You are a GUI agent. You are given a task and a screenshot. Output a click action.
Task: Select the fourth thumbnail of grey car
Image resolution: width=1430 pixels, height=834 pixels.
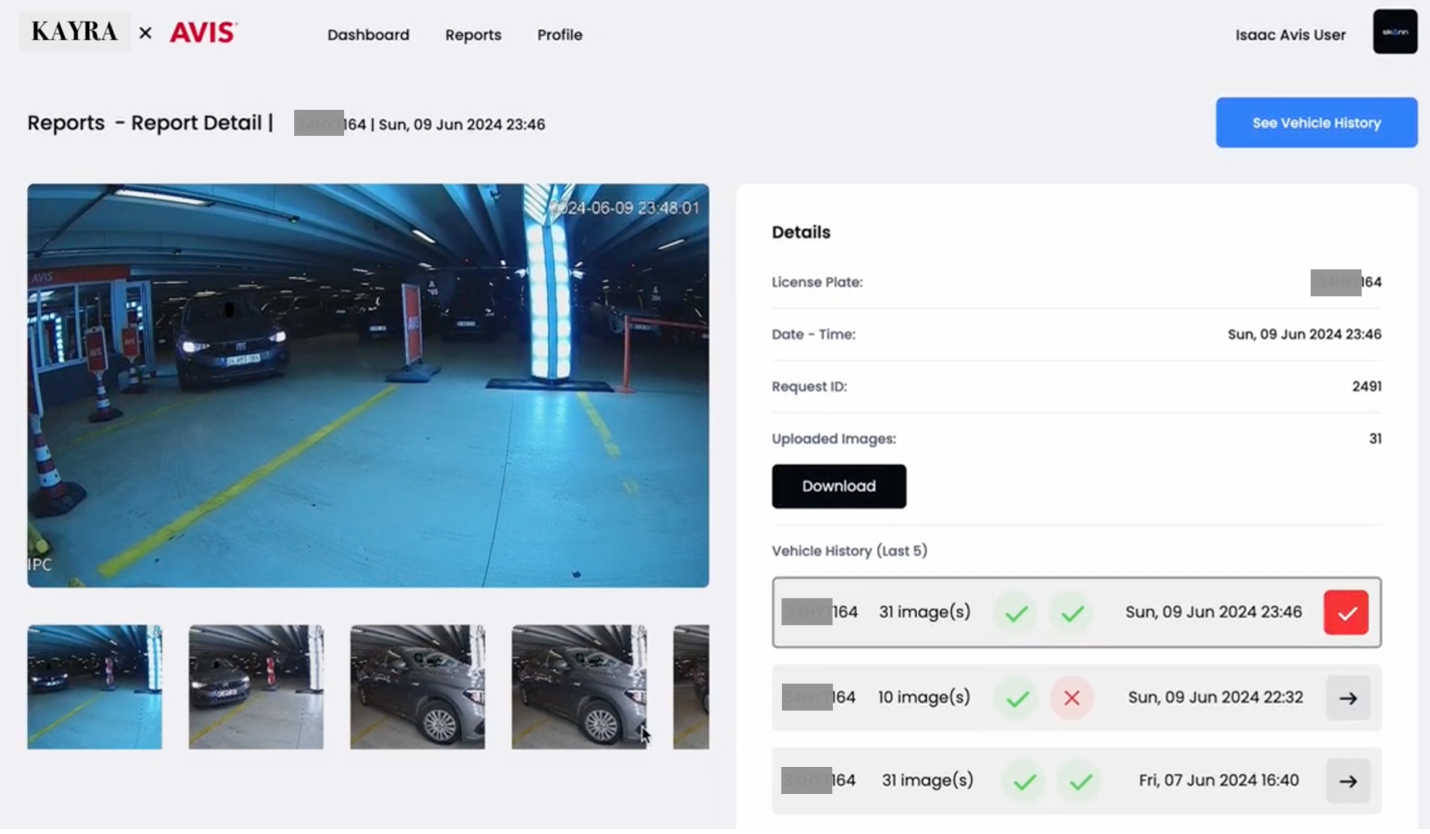[579, 687]
